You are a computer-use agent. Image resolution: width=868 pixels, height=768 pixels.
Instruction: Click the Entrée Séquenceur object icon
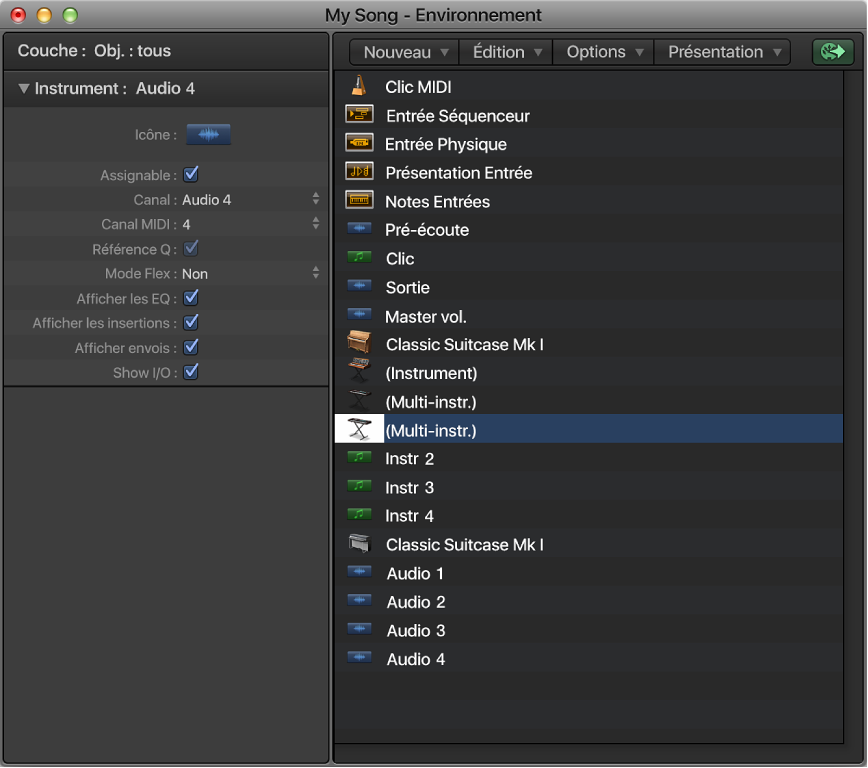pos(359,115)
